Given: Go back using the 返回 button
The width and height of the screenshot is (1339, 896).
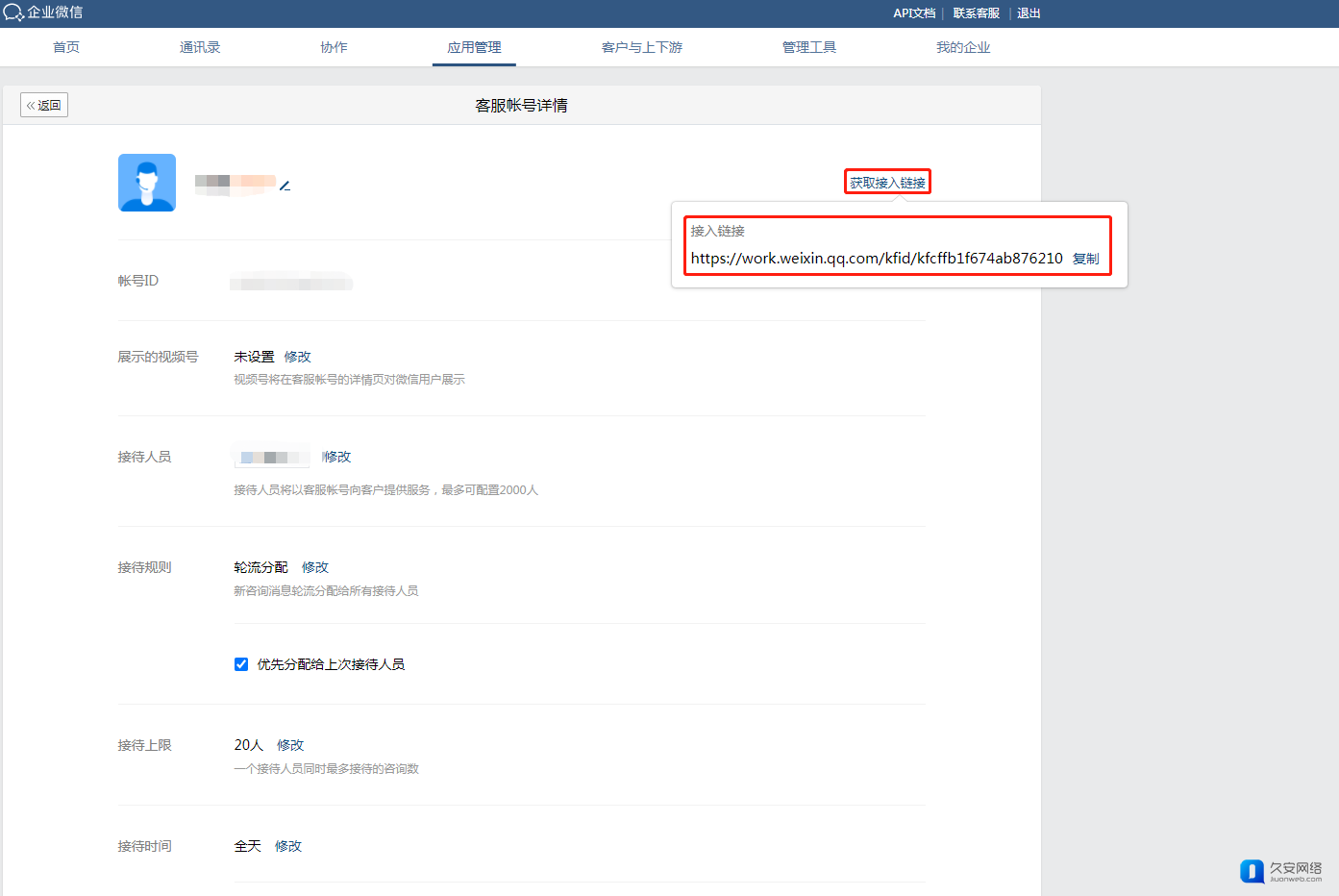Looking at the screenshot, I should click(x=44, y=105).
